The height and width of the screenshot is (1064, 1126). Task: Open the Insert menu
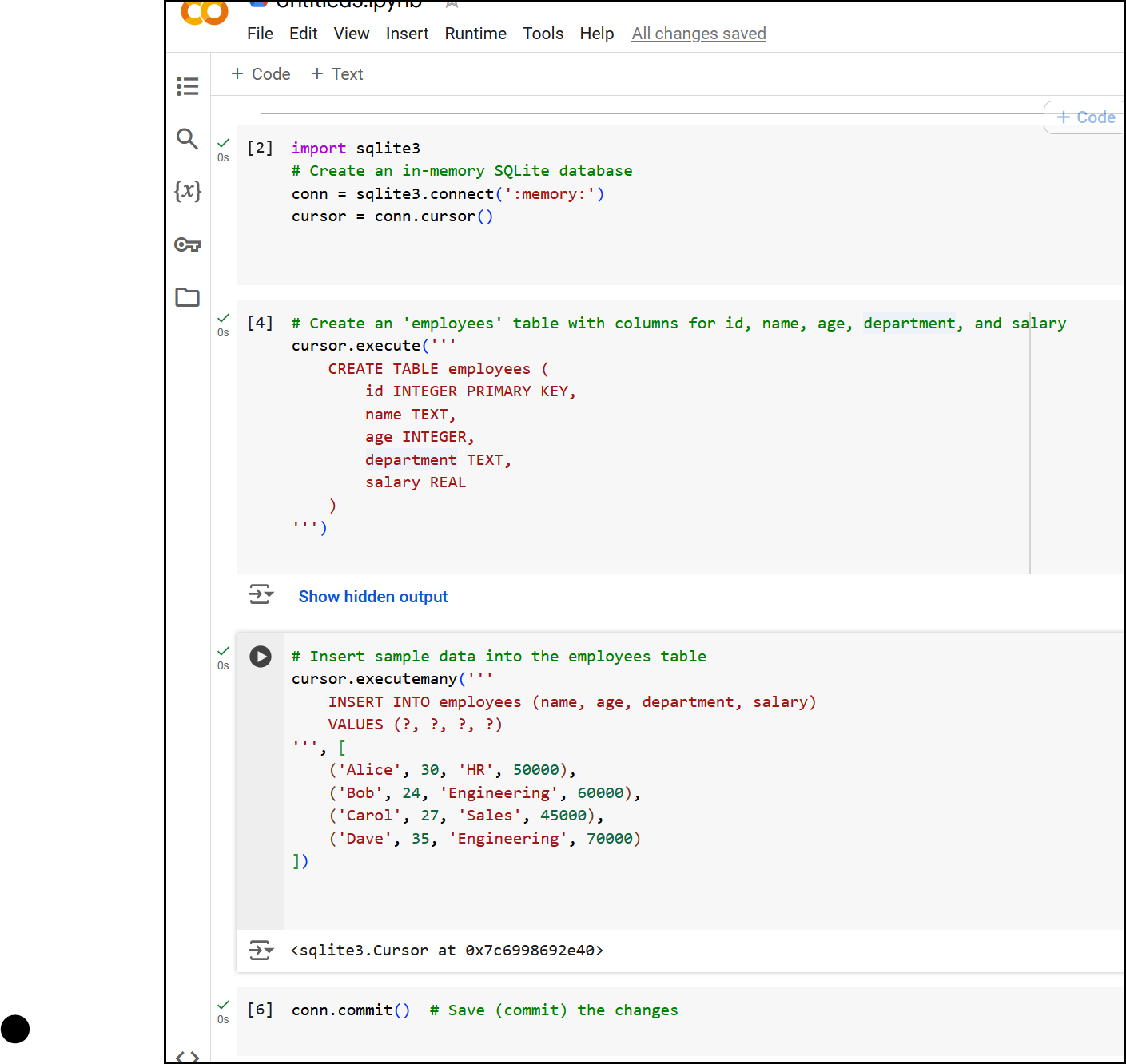(x=407, y=34)
